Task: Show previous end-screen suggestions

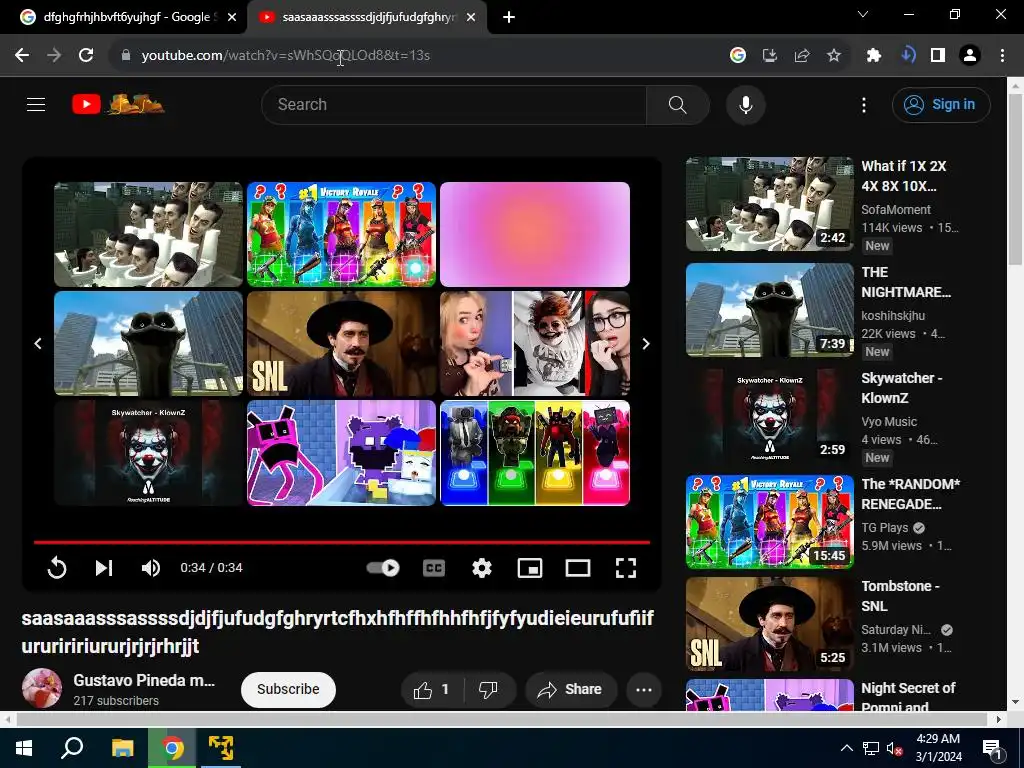Action: pyautogui.click(x=38, y=344)
